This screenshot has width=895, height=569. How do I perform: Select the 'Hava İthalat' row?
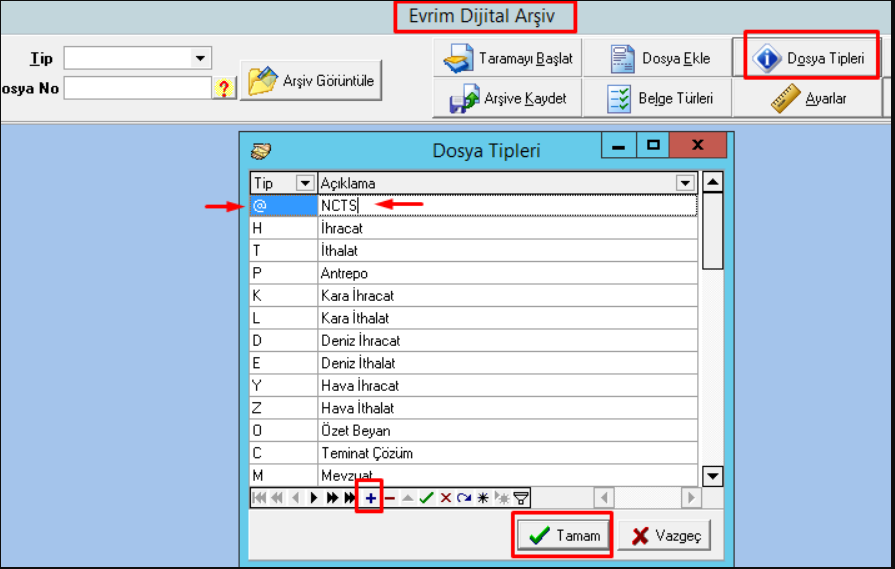(474, 408)
